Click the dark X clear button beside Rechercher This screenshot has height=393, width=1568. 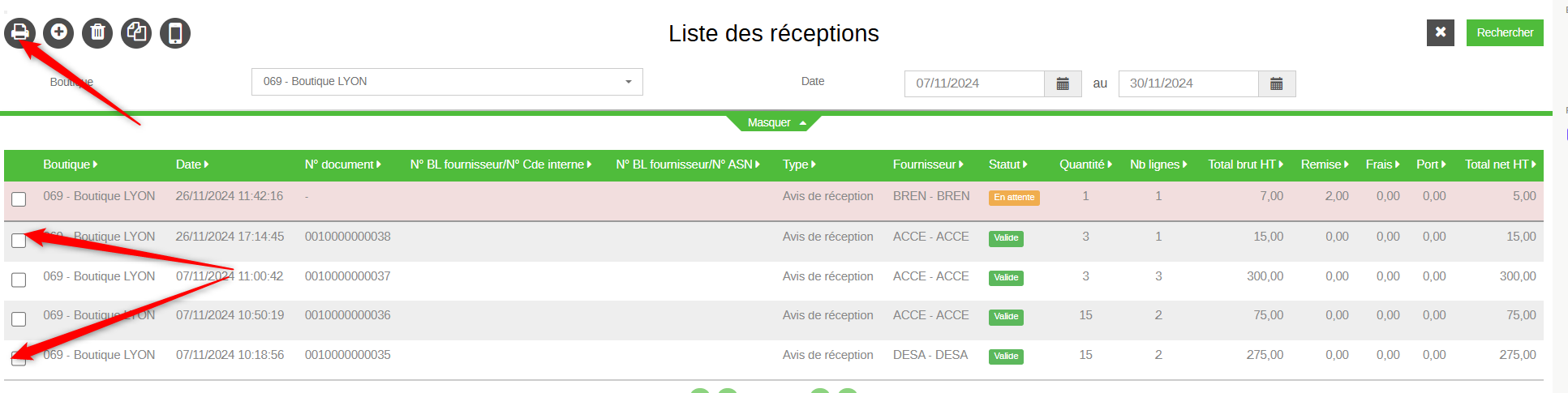(1441, 32)
